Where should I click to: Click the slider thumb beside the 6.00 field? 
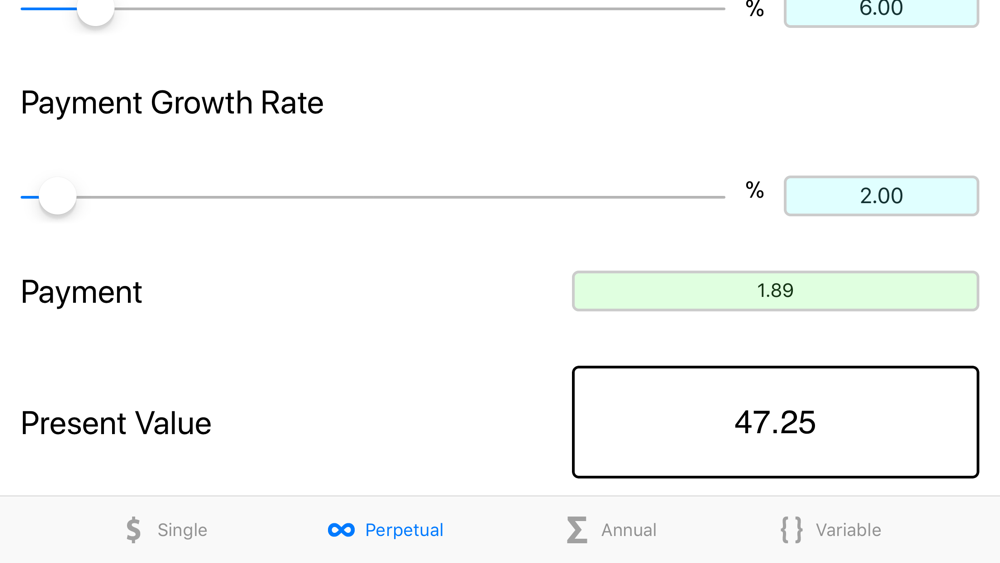point(96,9)
